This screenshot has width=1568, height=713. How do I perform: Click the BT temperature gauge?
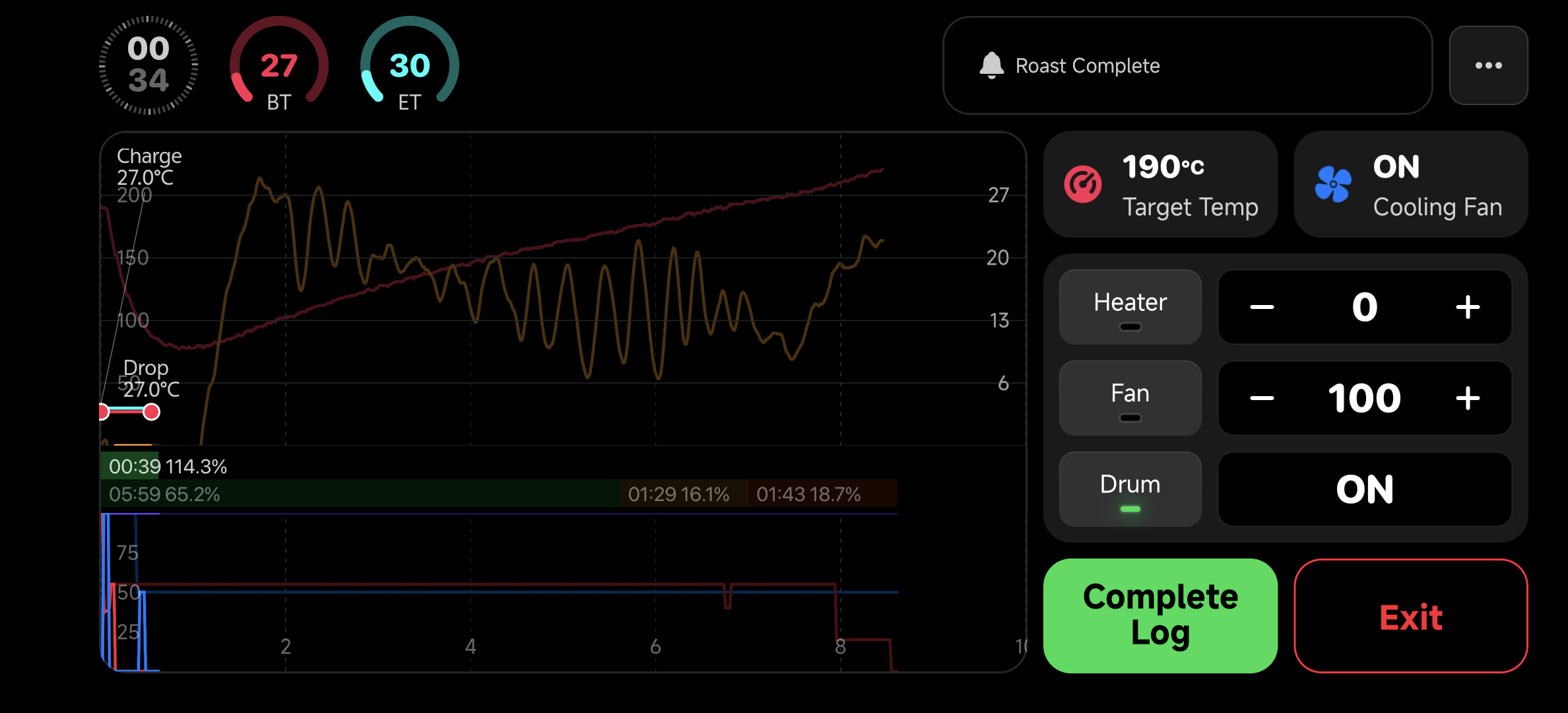pos(278,65)
